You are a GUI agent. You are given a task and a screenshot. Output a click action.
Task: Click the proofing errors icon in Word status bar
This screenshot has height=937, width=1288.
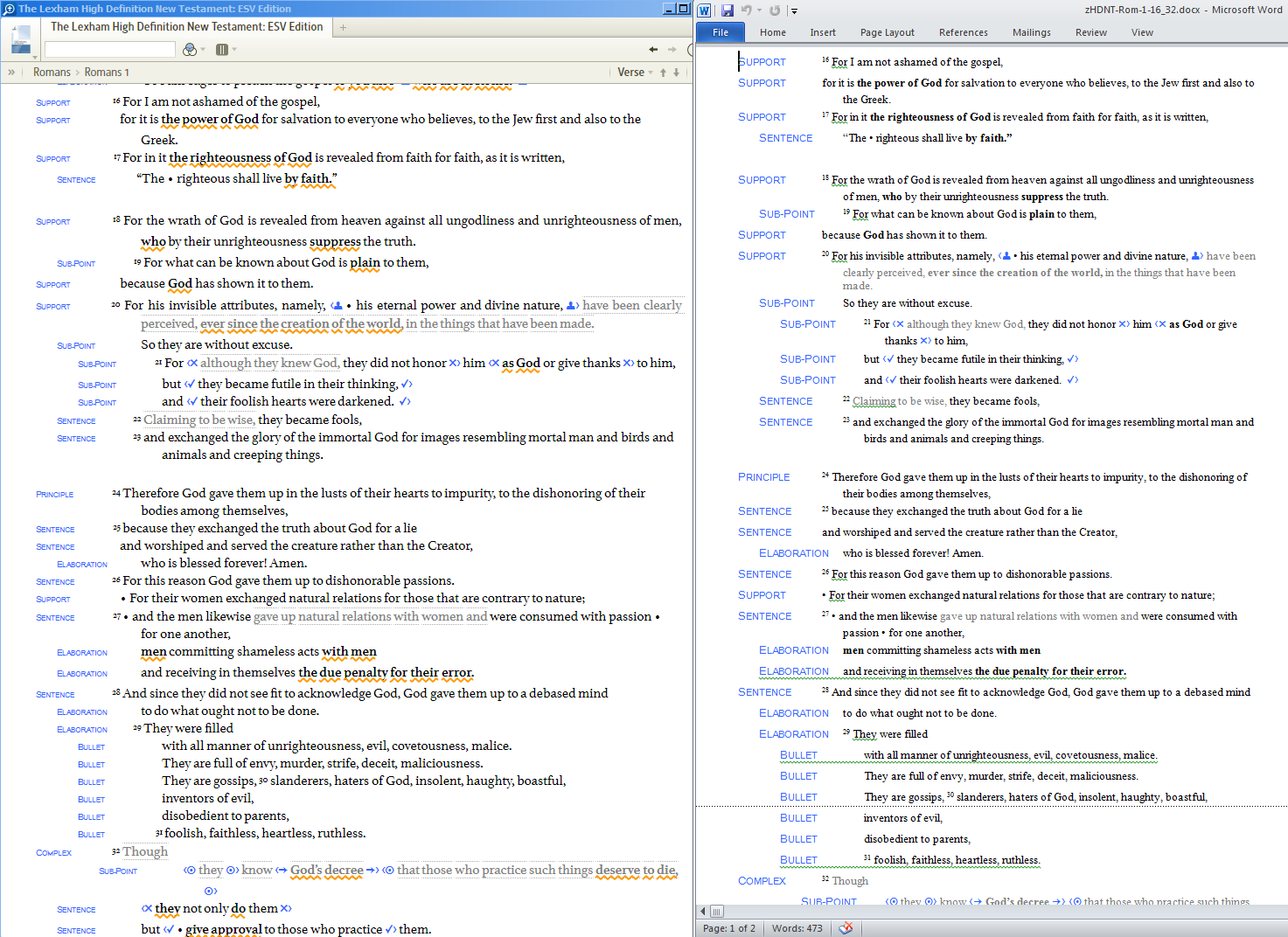846,928
